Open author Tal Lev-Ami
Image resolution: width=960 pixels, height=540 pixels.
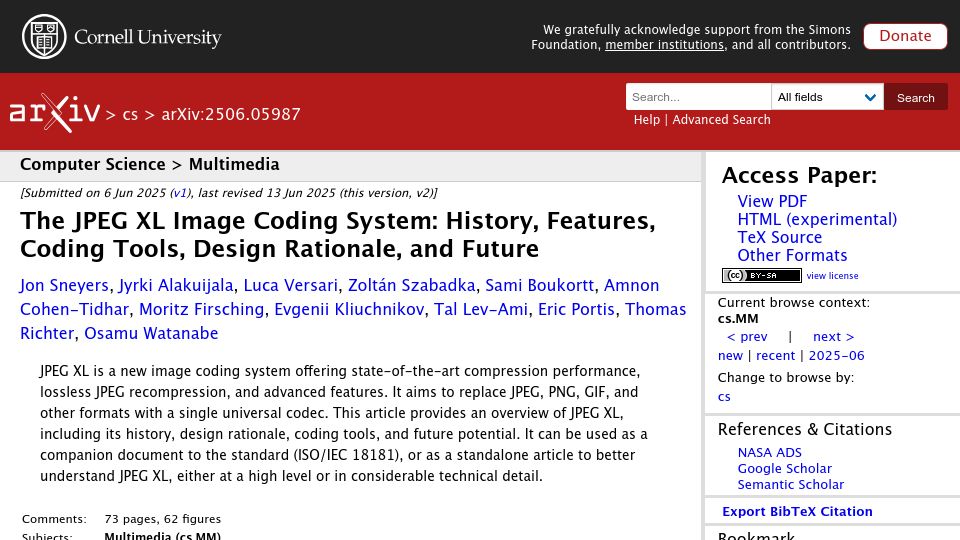pyautogui.click(x=481, y=309)
